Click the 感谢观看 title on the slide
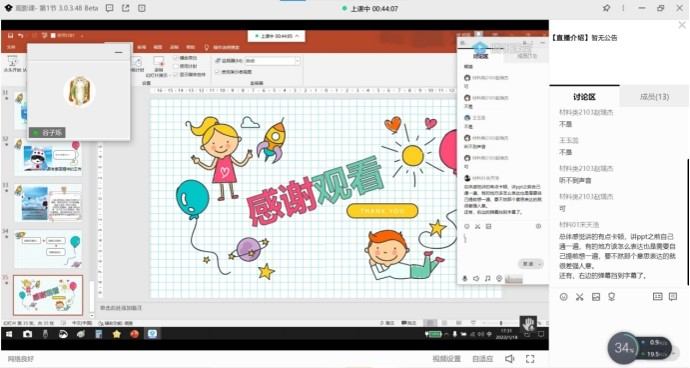 click(x=315, y=191)
